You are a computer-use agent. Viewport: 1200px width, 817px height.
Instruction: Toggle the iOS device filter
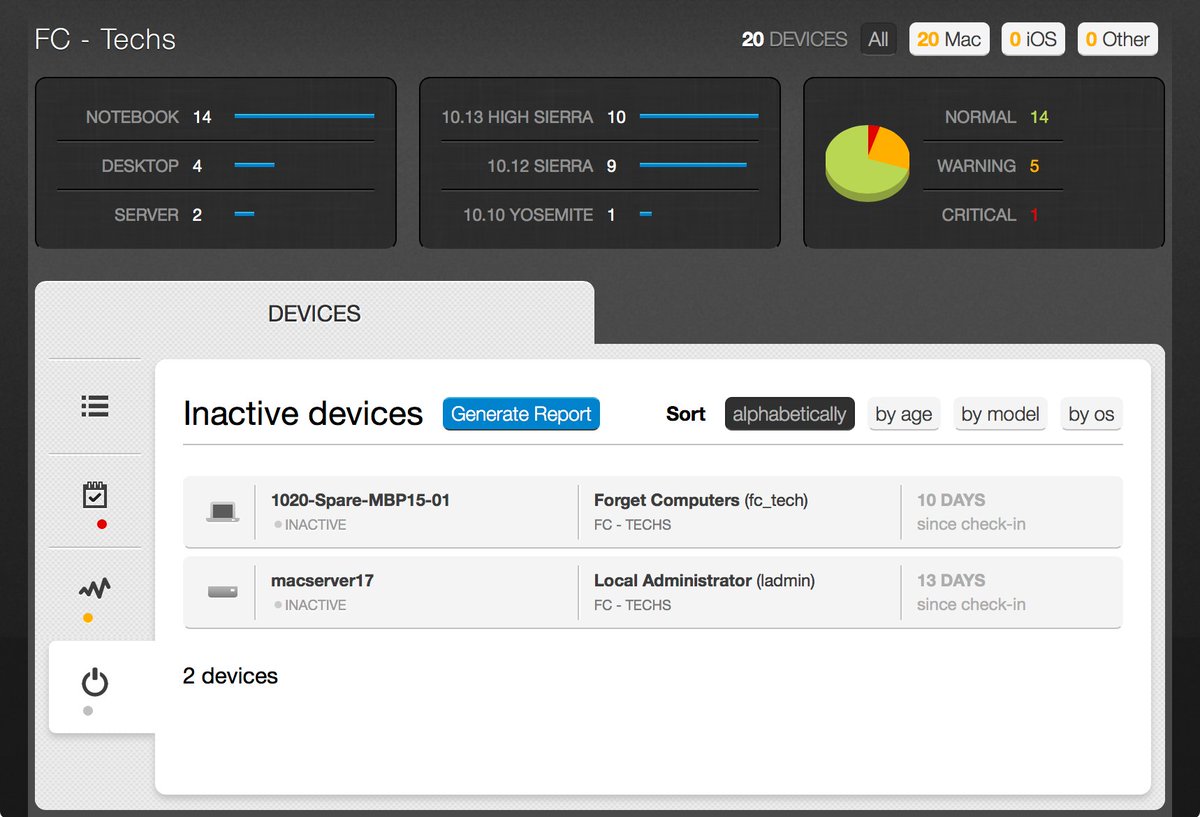pos(1033,39)
